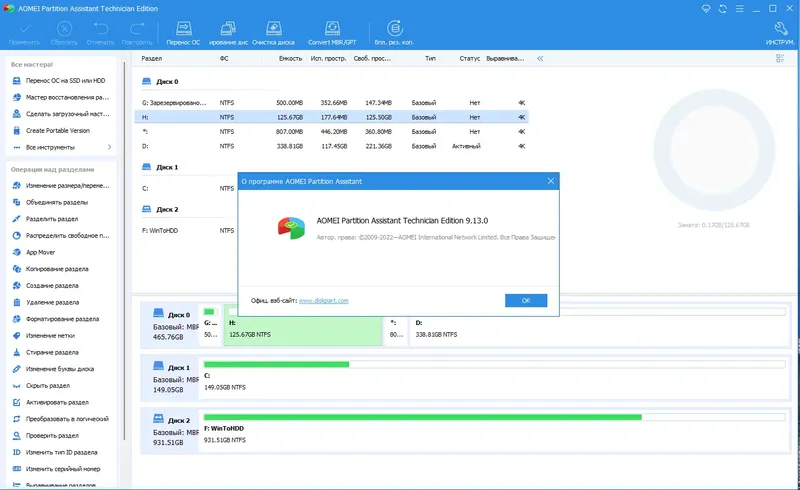Click the Повторить (Redo) toolbar icon
Viewport: 800px width, 490px height.
click(x=137, y=33)
